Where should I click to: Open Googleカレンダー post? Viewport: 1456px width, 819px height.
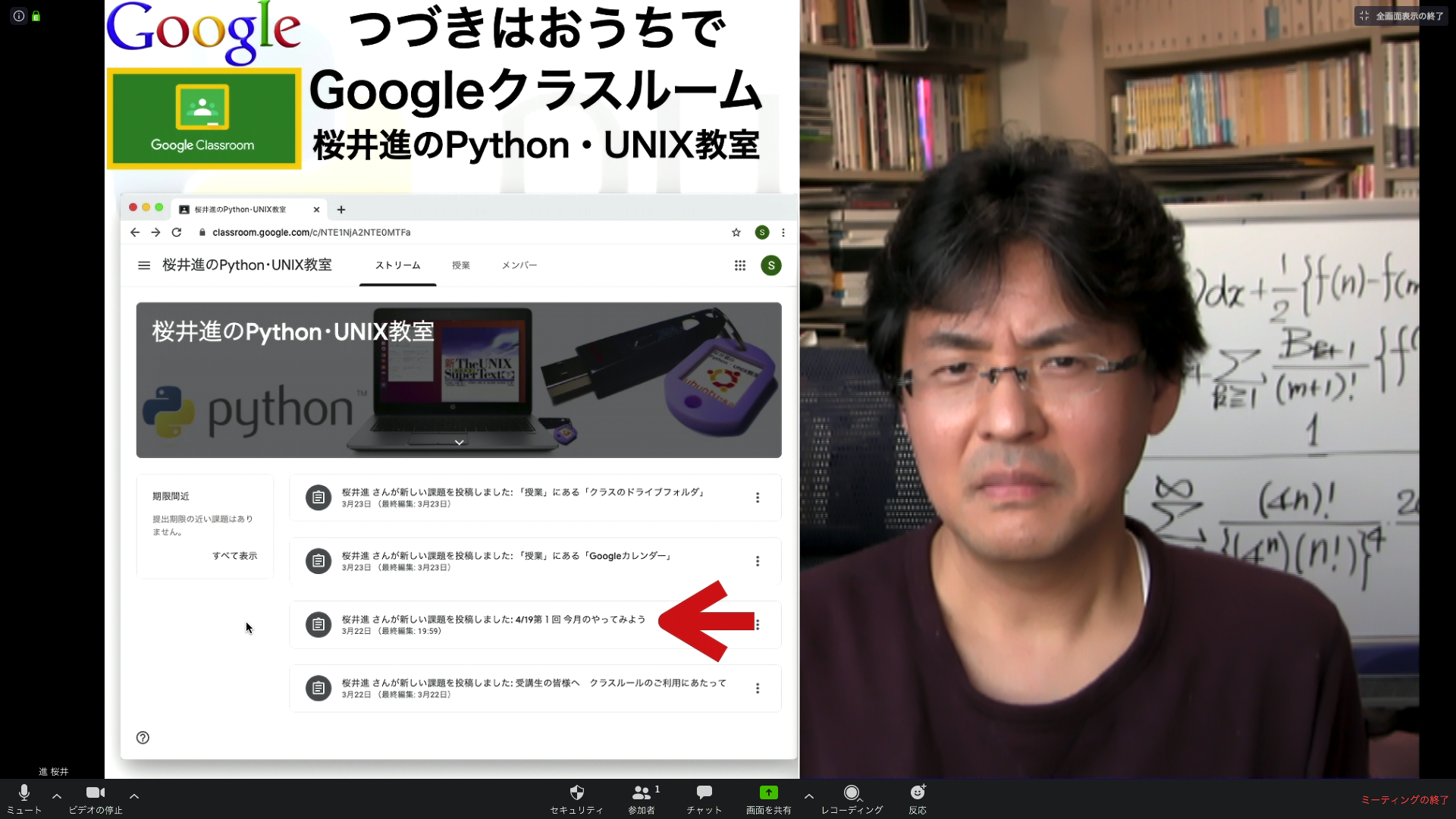pyautogui.click(x=535, y=561)
